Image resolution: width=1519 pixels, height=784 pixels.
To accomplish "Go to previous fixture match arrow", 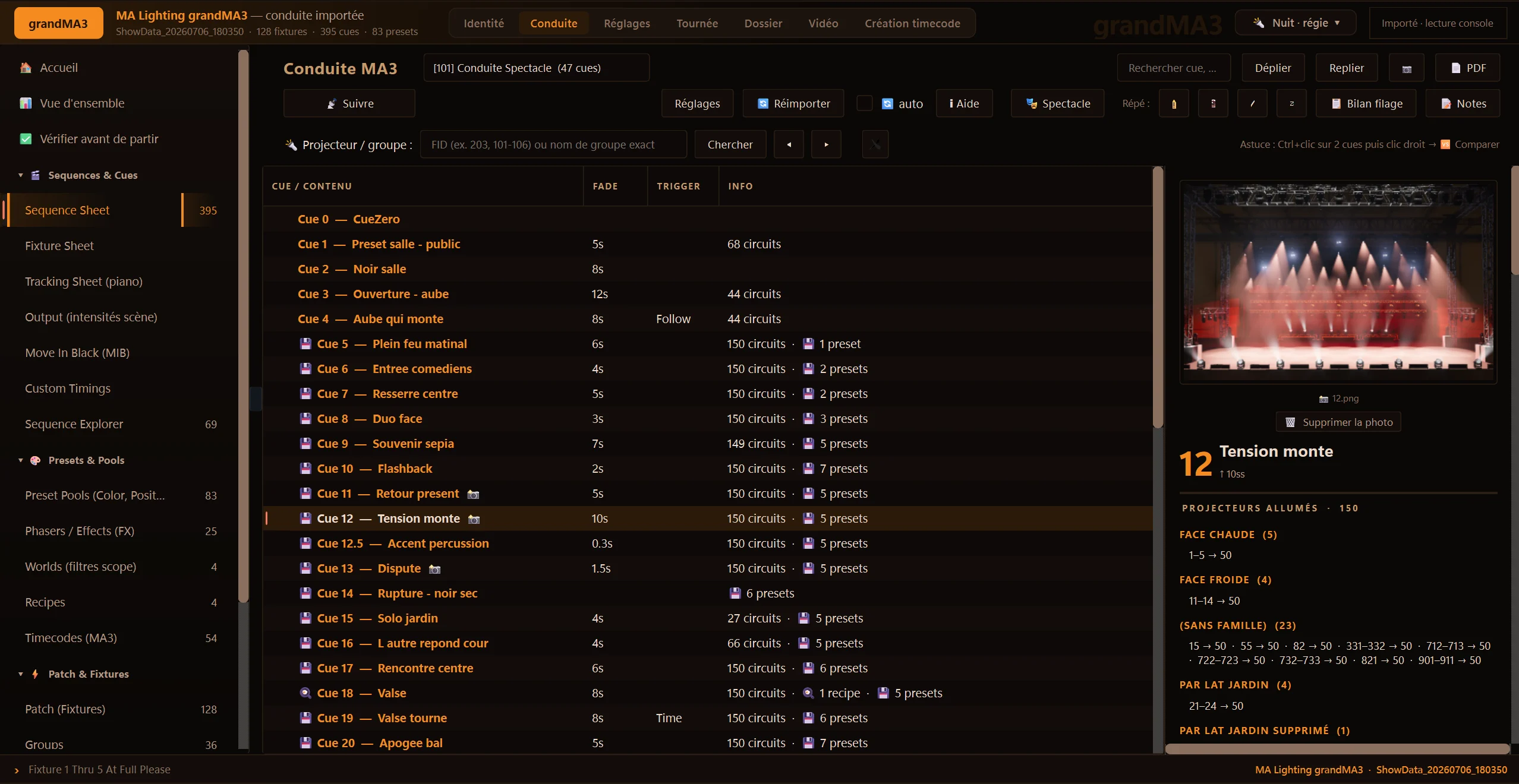I will point(789,145).
